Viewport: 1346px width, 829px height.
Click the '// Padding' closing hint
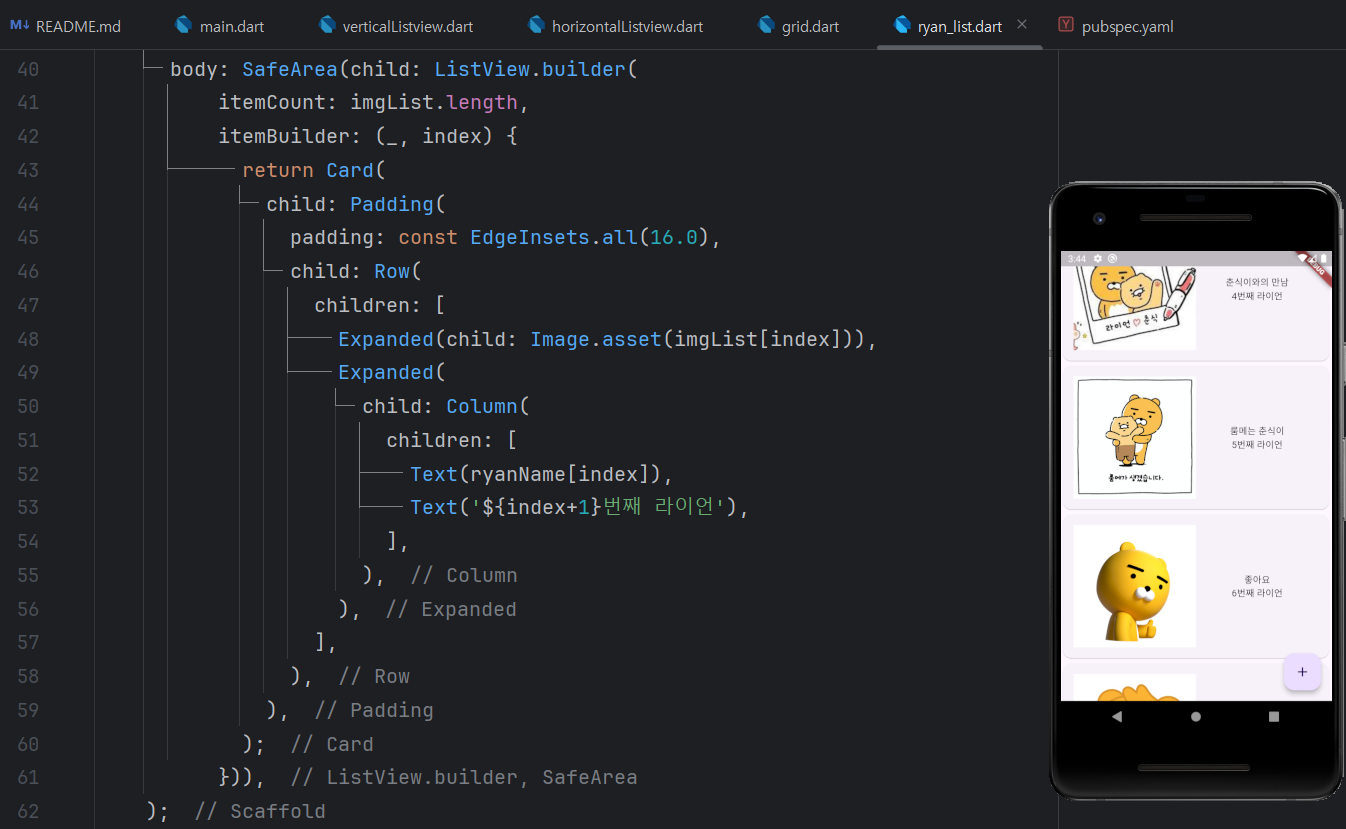click(x=374, y=710)
